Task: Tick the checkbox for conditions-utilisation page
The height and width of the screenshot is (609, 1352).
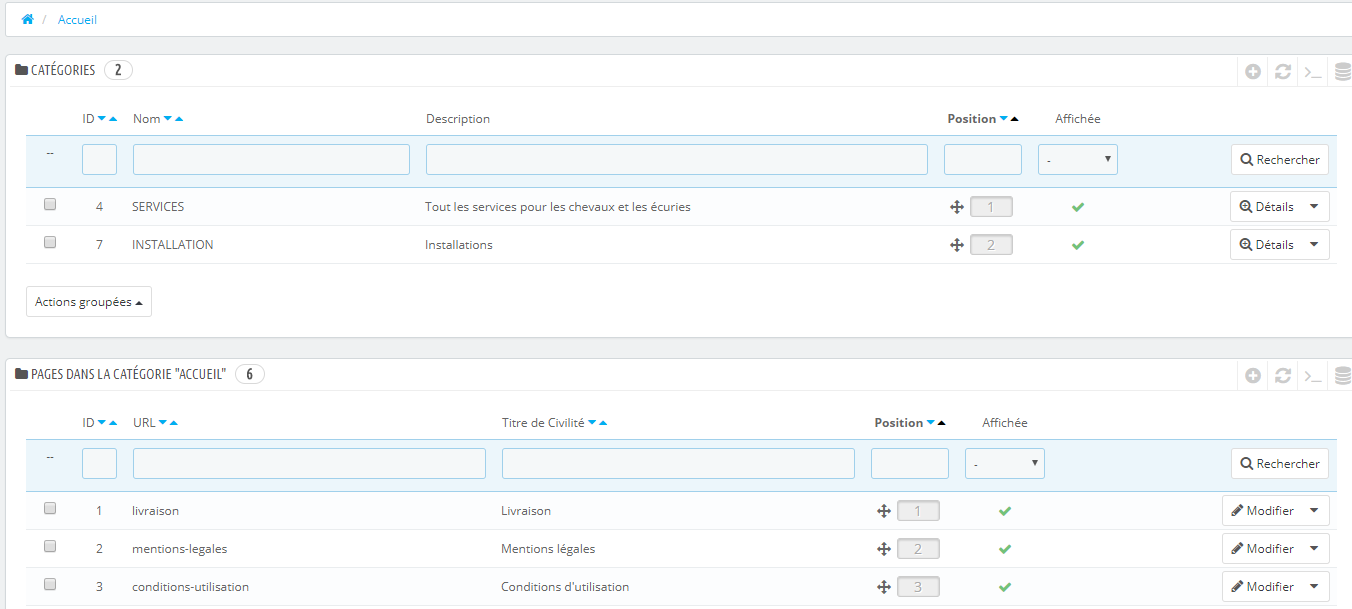Action: point(50,584)
